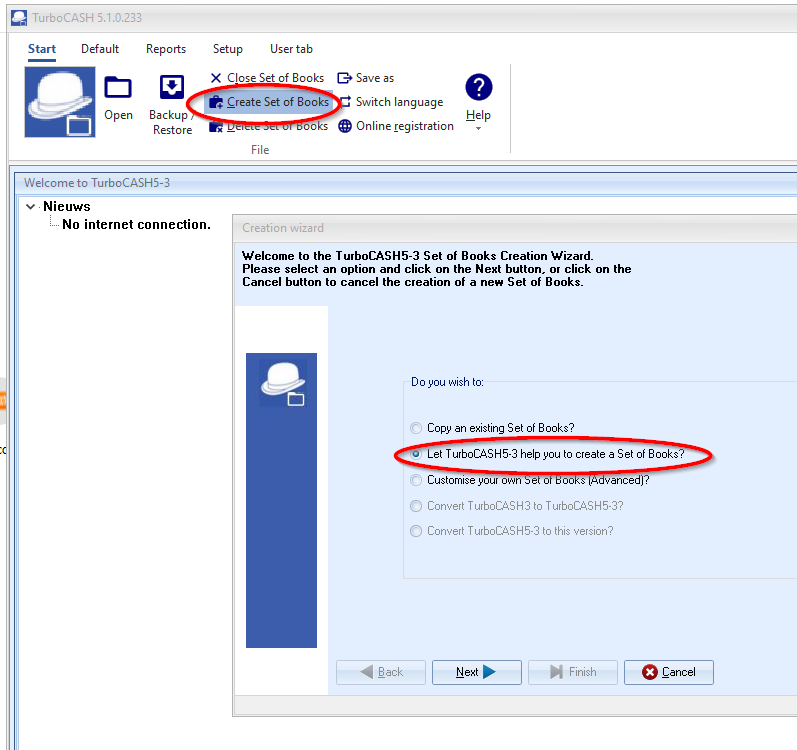Open the Setup tab
This screenshot has height=750, width=797.
[227, 49]
